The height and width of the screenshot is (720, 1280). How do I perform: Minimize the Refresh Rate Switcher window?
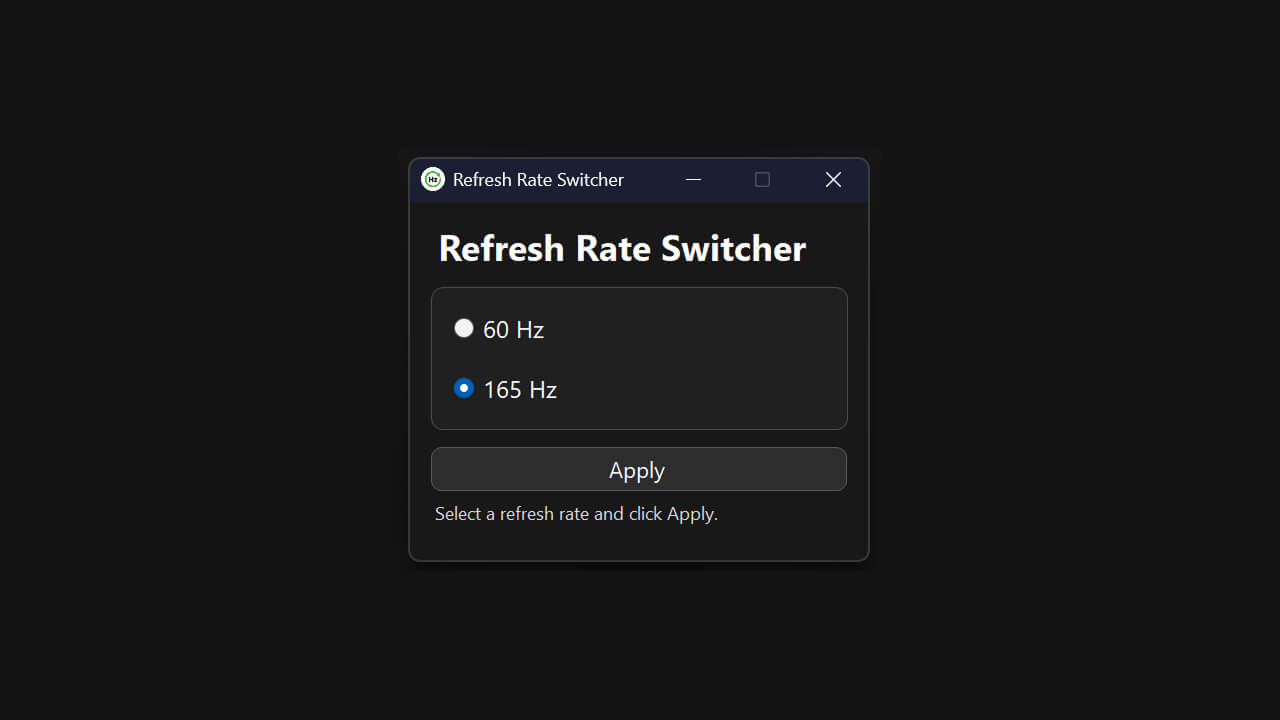693,179
